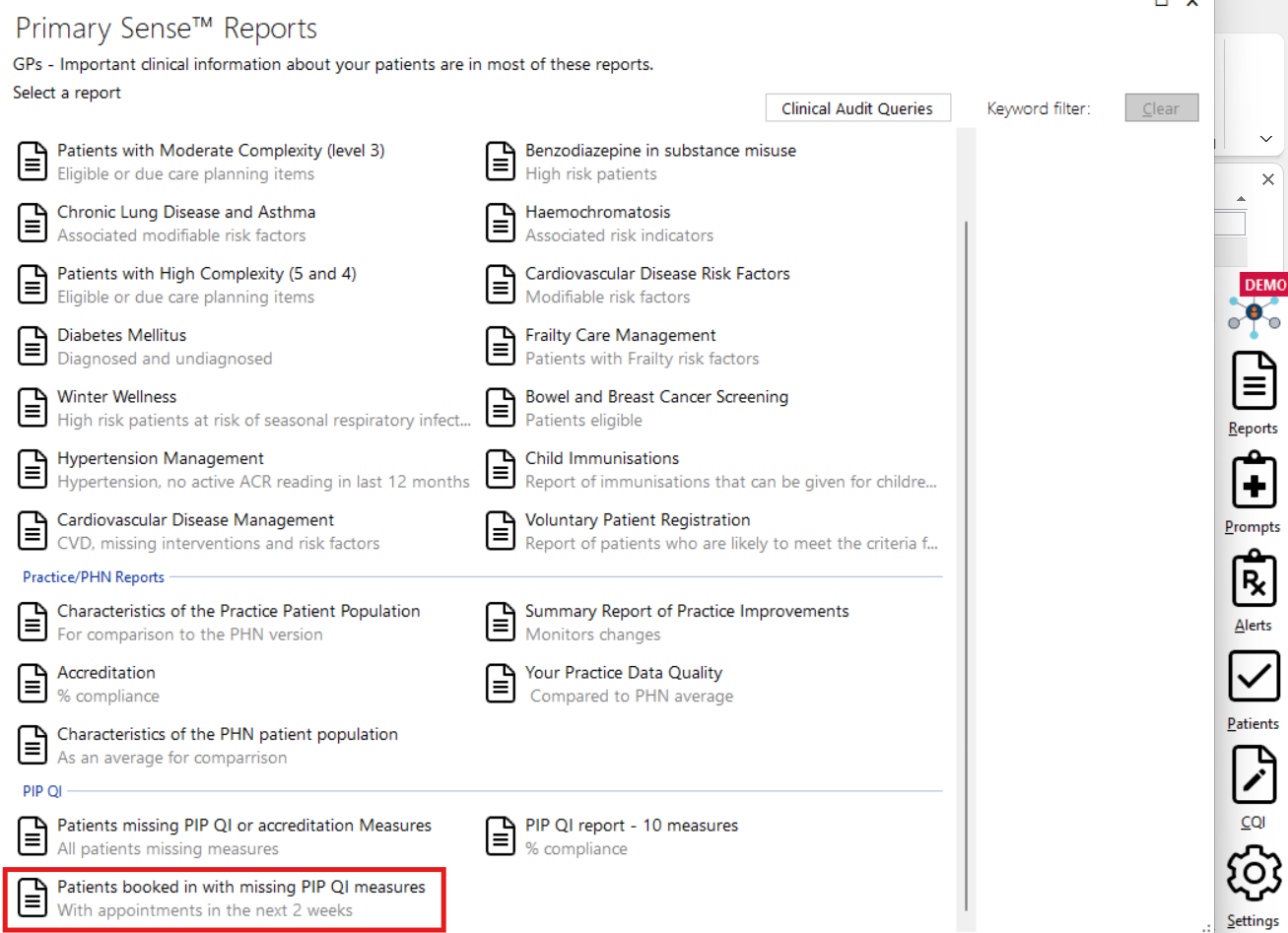The height and width of the screenshot is (933, 1288).
Task: Open Patients missing PIP QI or accreditation Measures
Action: point(244,826)
